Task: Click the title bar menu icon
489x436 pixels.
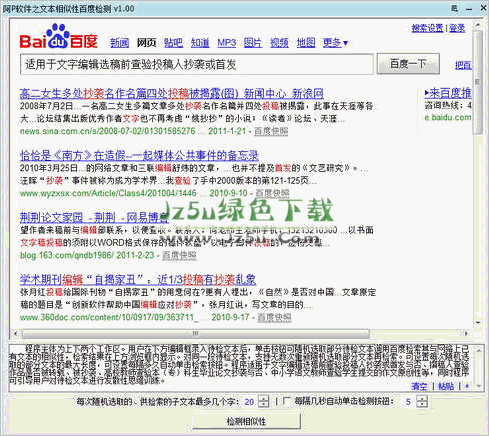Action: [455, 8]
